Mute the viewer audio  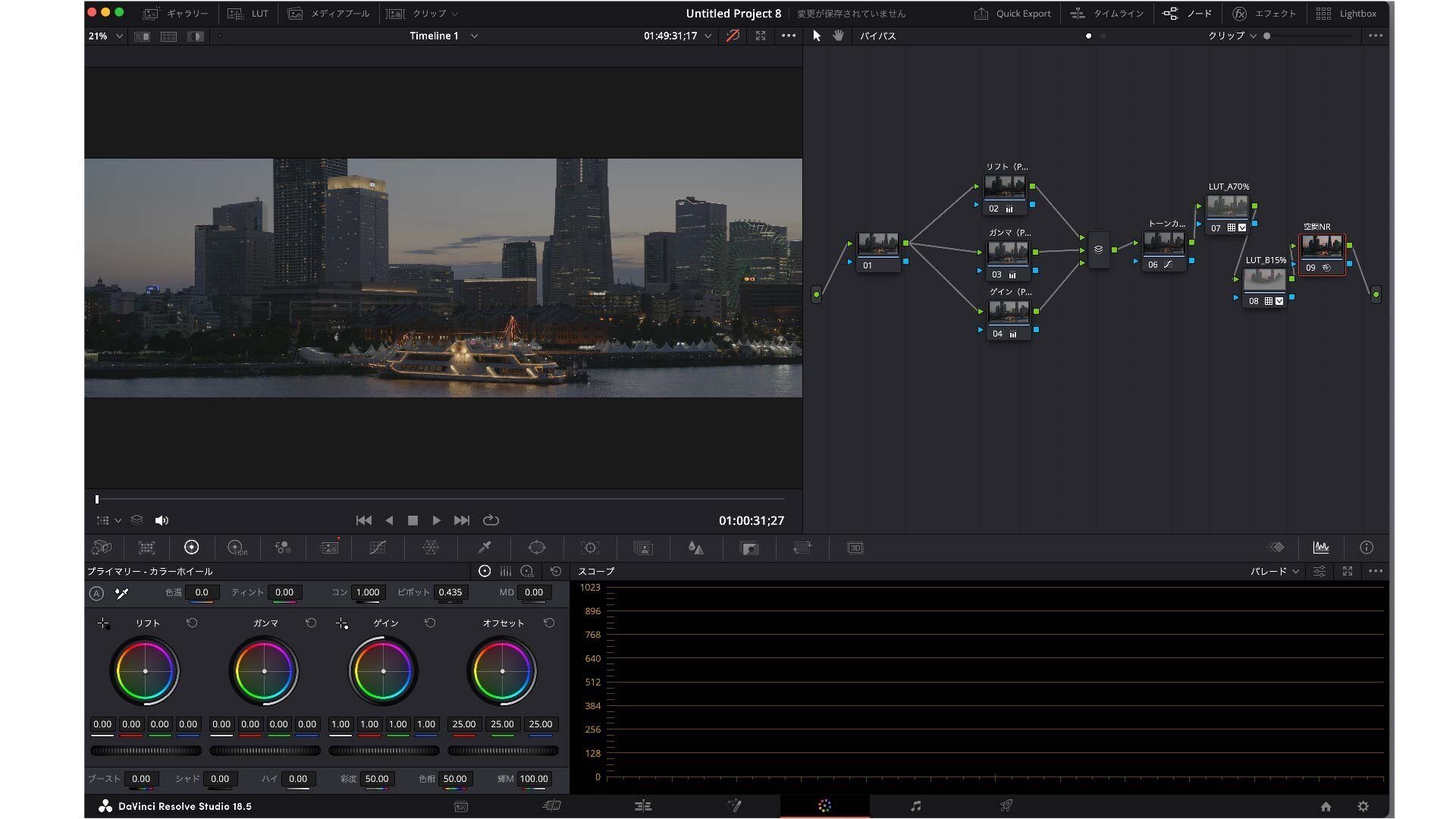[x=162, y=520]
